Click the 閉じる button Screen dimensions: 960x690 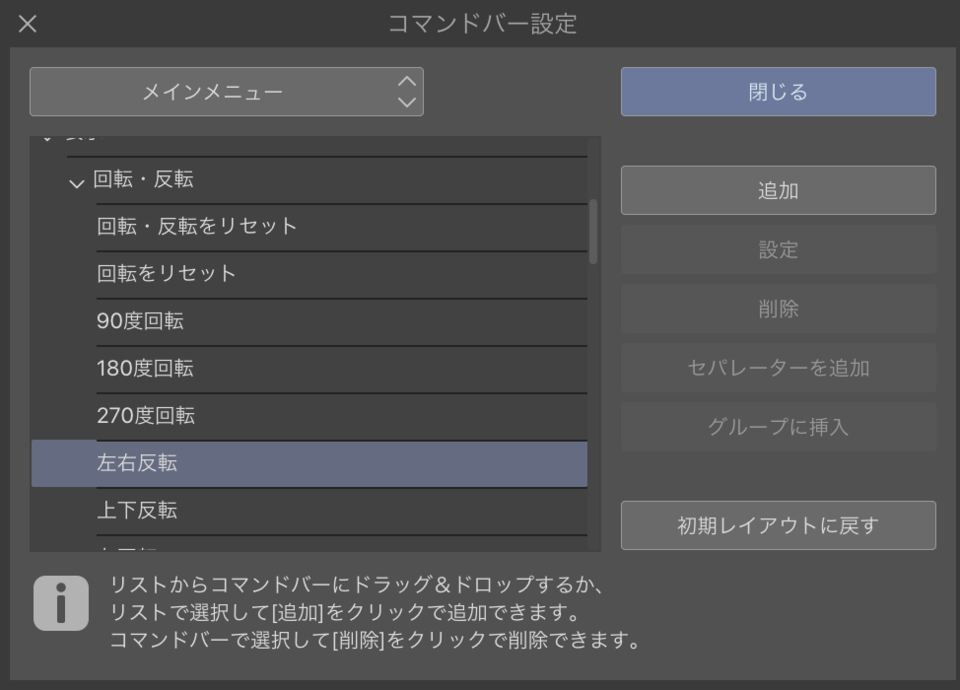coord(778,92)
